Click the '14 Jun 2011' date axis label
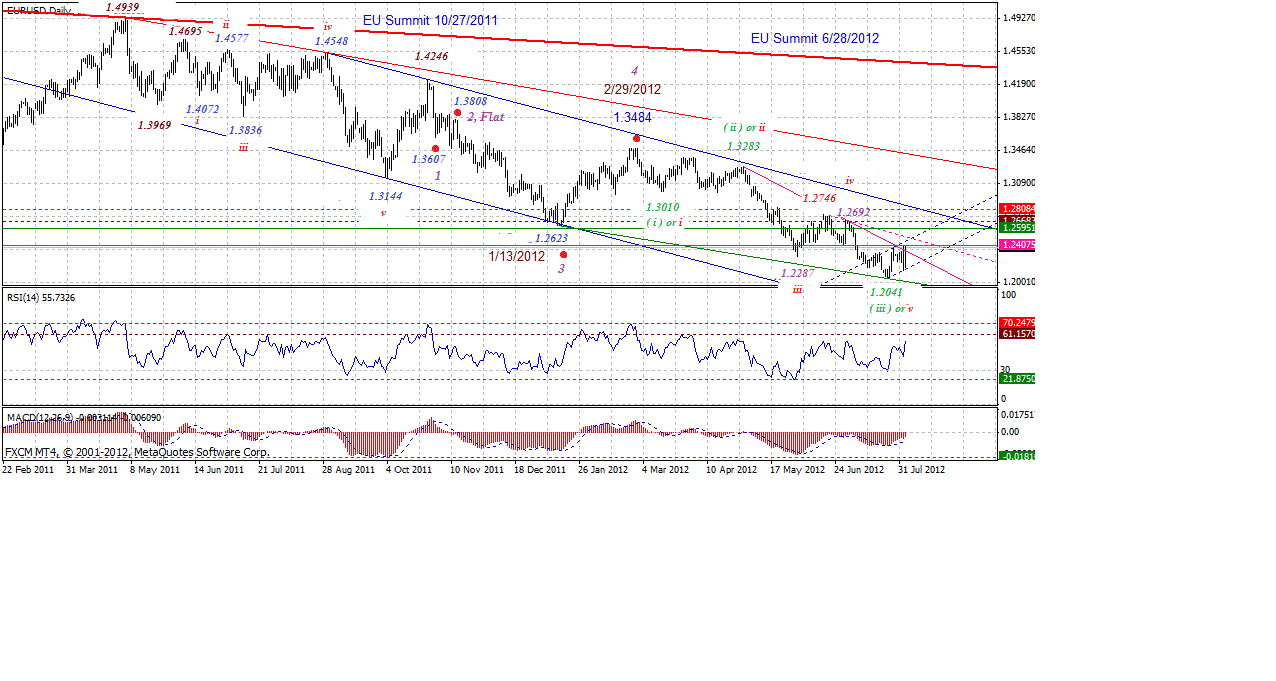The width and height of the screenshot is (1276, 681). 219,468
